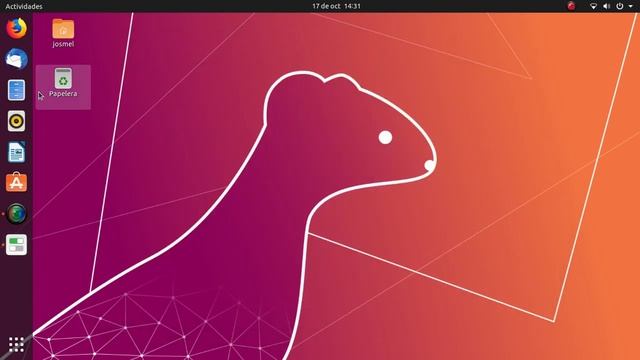Expand the system menu arrow
This screenshot has width=640, height=360.
631,6
